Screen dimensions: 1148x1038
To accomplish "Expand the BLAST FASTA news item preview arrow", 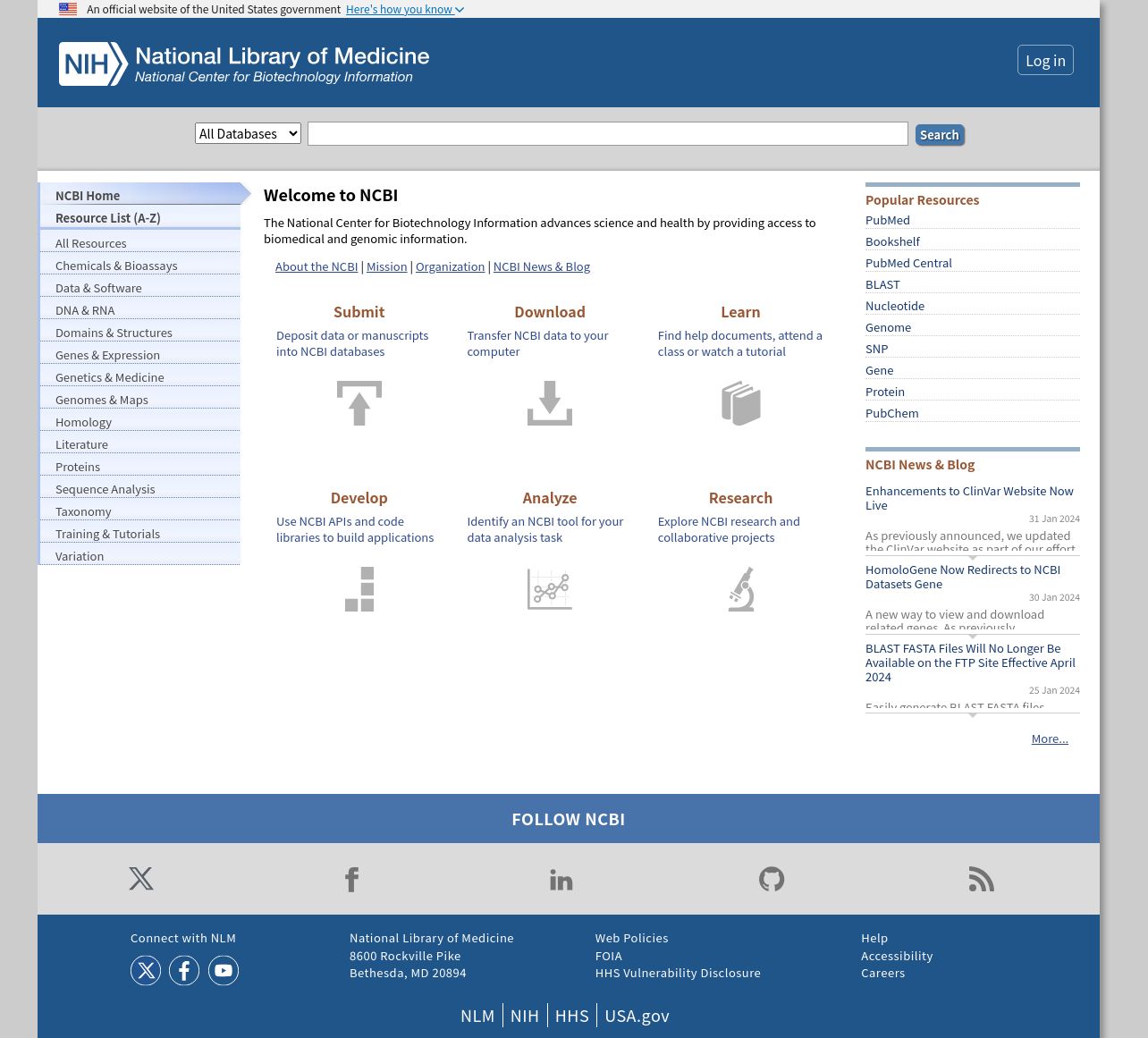I will point(973,715).
